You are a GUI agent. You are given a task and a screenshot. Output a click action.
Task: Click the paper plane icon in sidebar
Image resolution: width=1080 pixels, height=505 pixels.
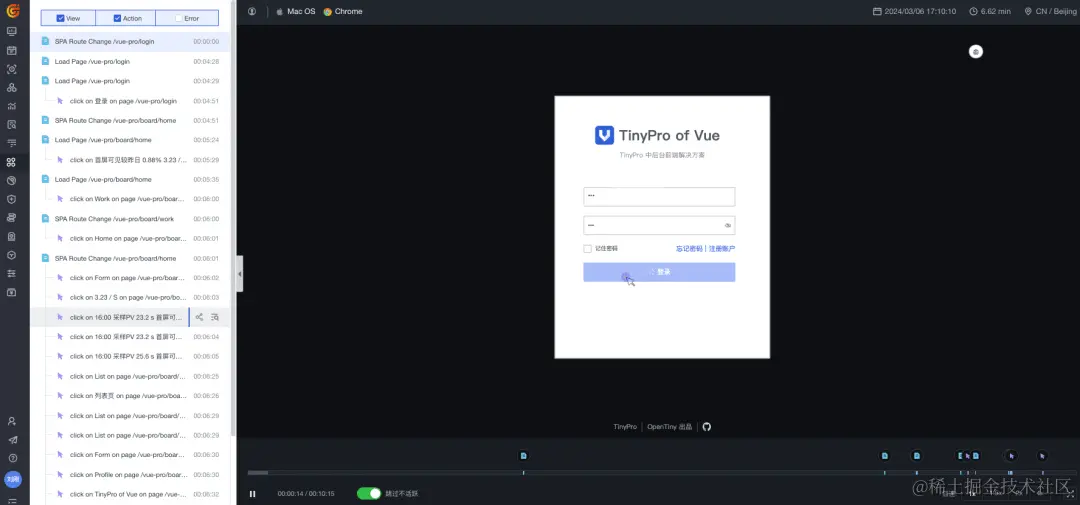12,440
